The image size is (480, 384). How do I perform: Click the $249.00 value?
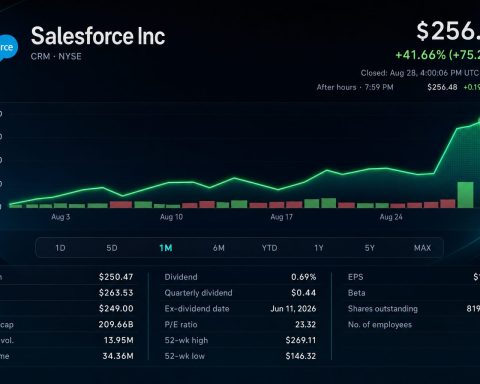click(116, 309)
